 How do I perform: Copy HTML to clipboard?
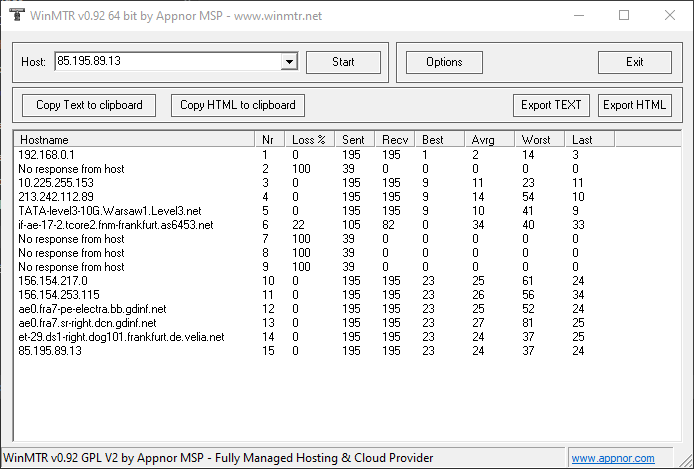point(238,105)
